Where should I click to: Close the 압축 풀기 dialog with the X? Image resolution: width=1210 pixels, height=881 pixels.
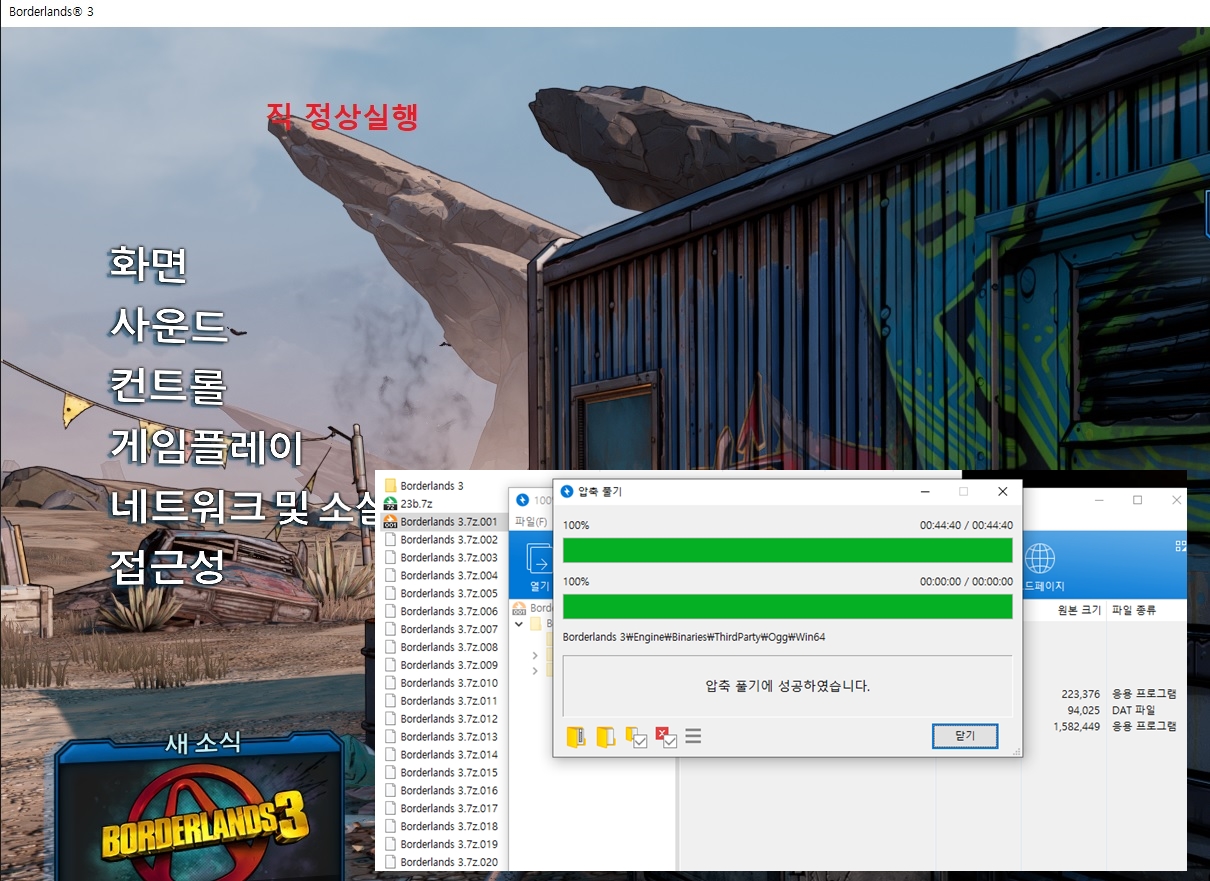click(x=1003, y=491)
